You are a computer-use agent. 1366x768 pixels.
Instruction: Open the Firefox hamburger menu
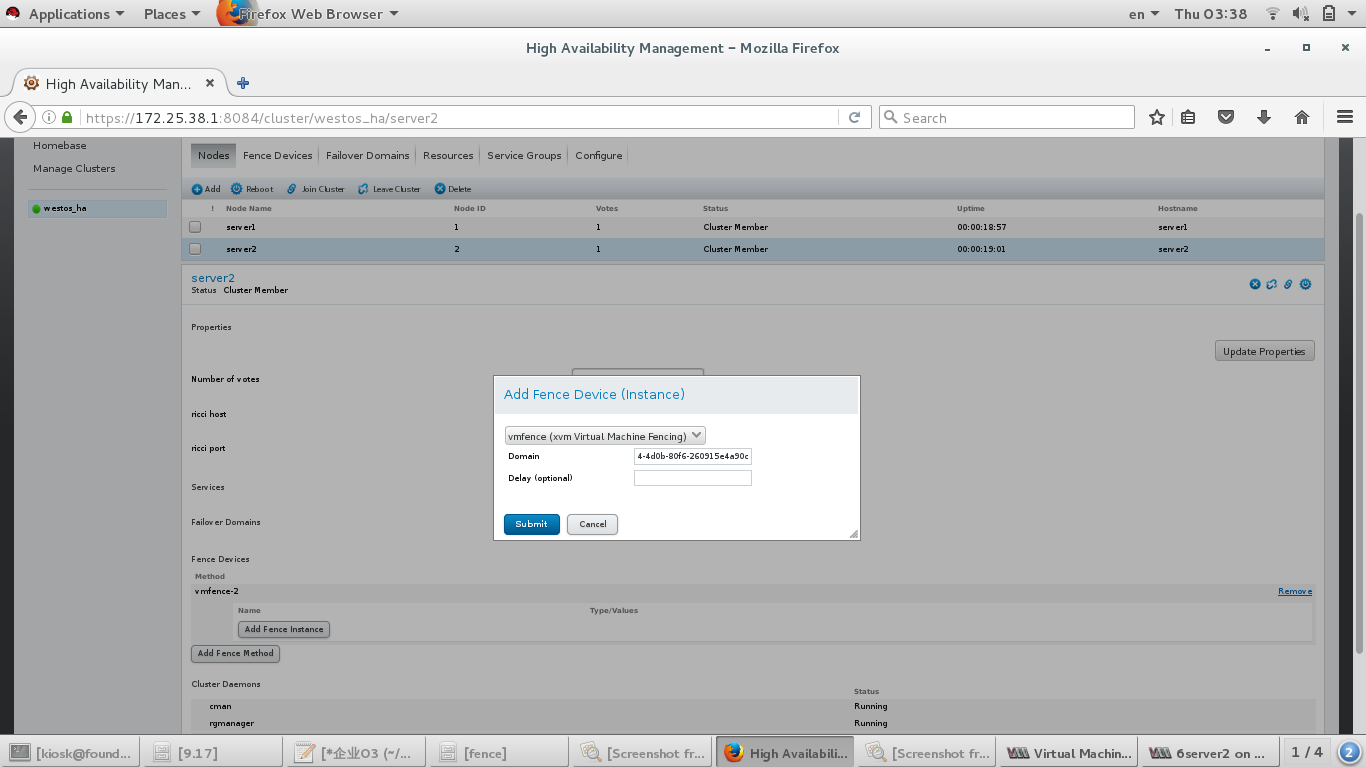[x=1344, y=117]
